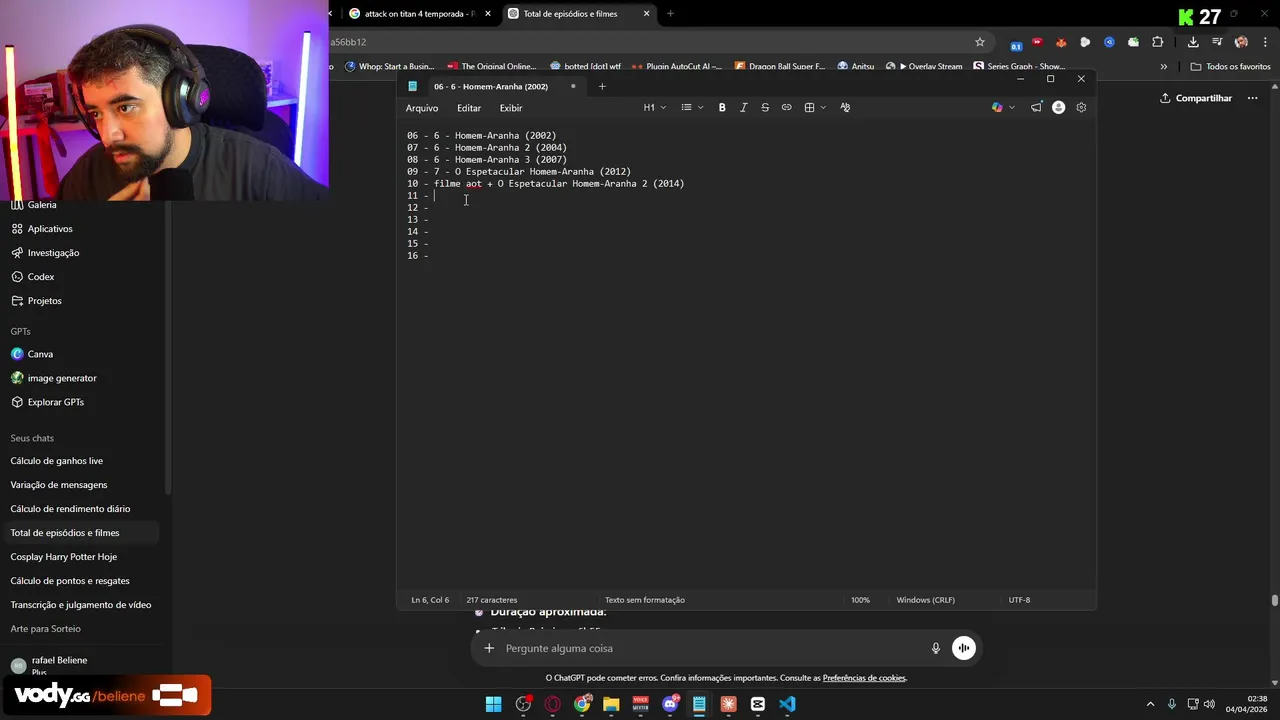Open the Dragon Ball Super bookmark
1280x720 pixels.
coord(780,66)
